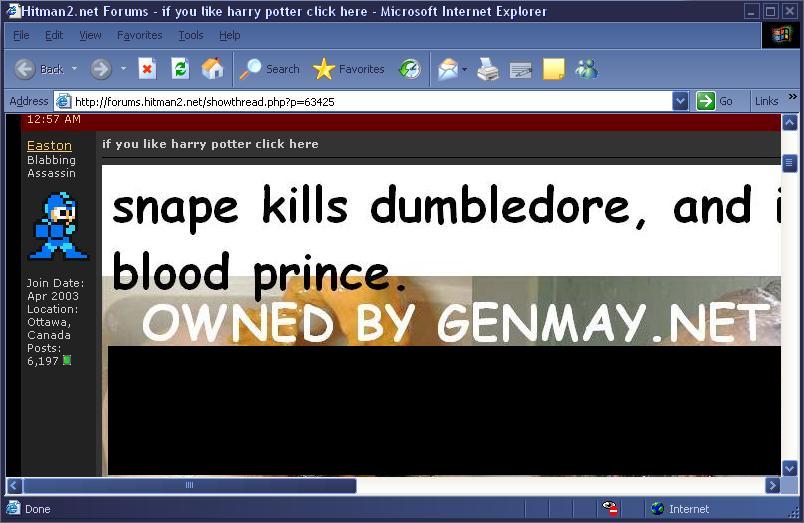Open the Help menu
Screen dimensions: 804x523
tap(230, 35)
